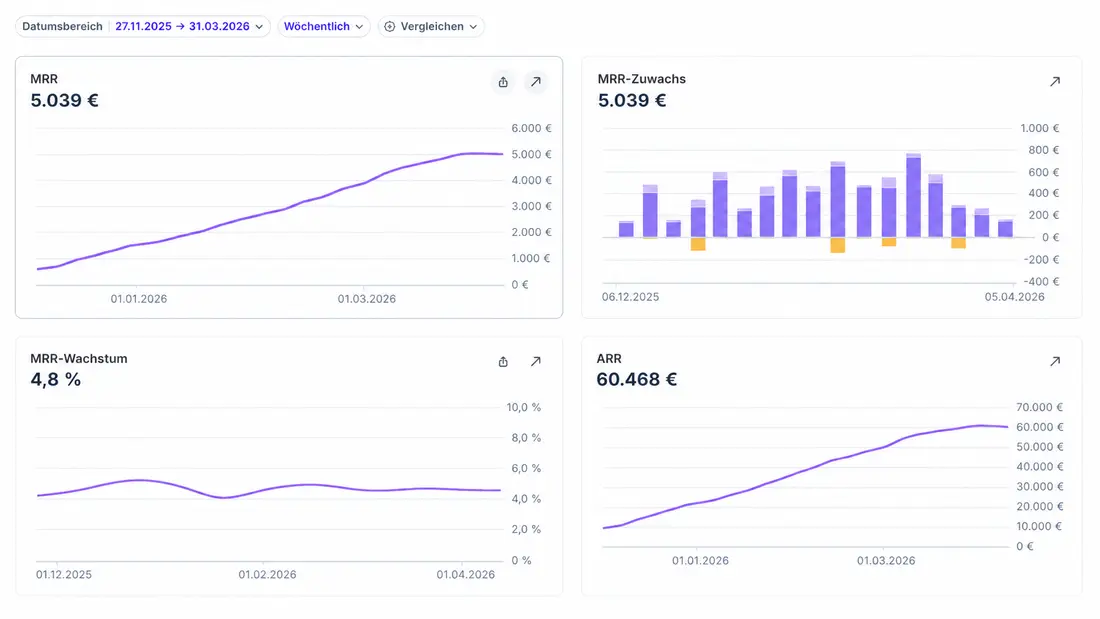Click the plus circle icon in Vergleichen
Viewport: 1100px width, 619px height.
point(389,27)
